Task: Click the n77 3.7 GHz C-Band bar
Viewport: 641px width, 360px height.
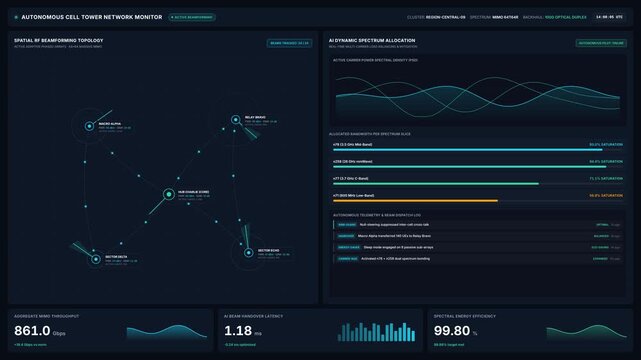Action: (478, 184)
